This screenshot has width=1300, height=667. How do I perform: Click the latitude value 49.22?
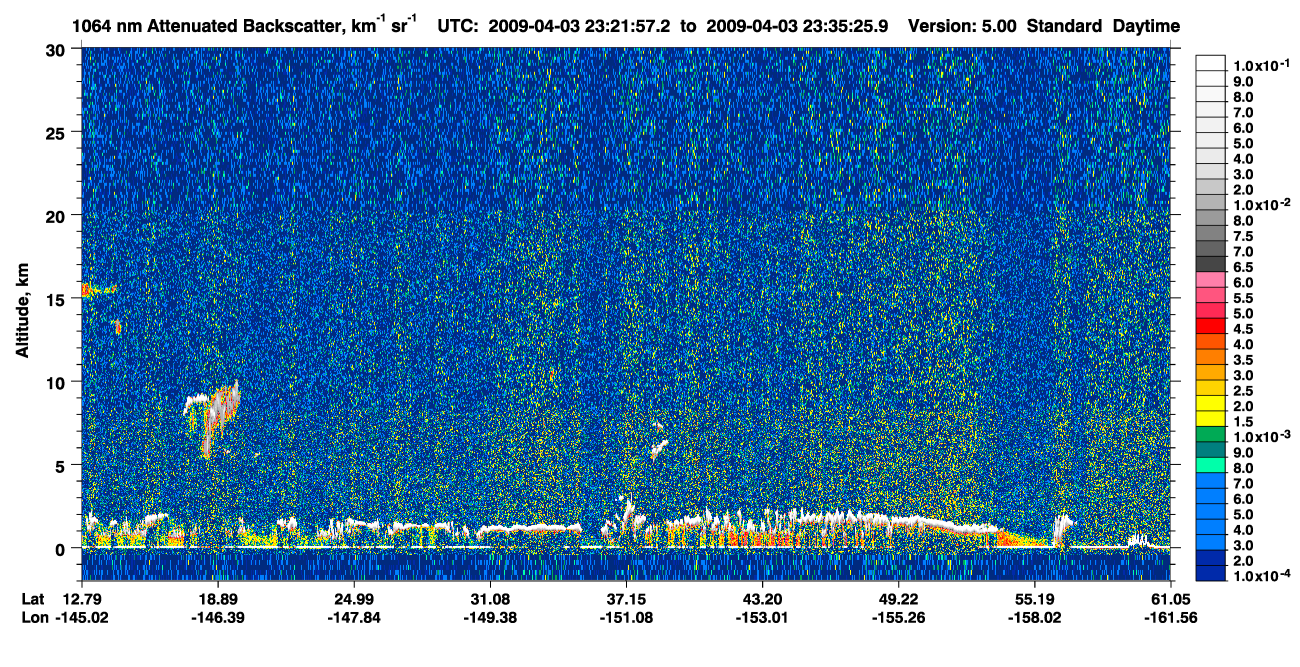point(898,599)
